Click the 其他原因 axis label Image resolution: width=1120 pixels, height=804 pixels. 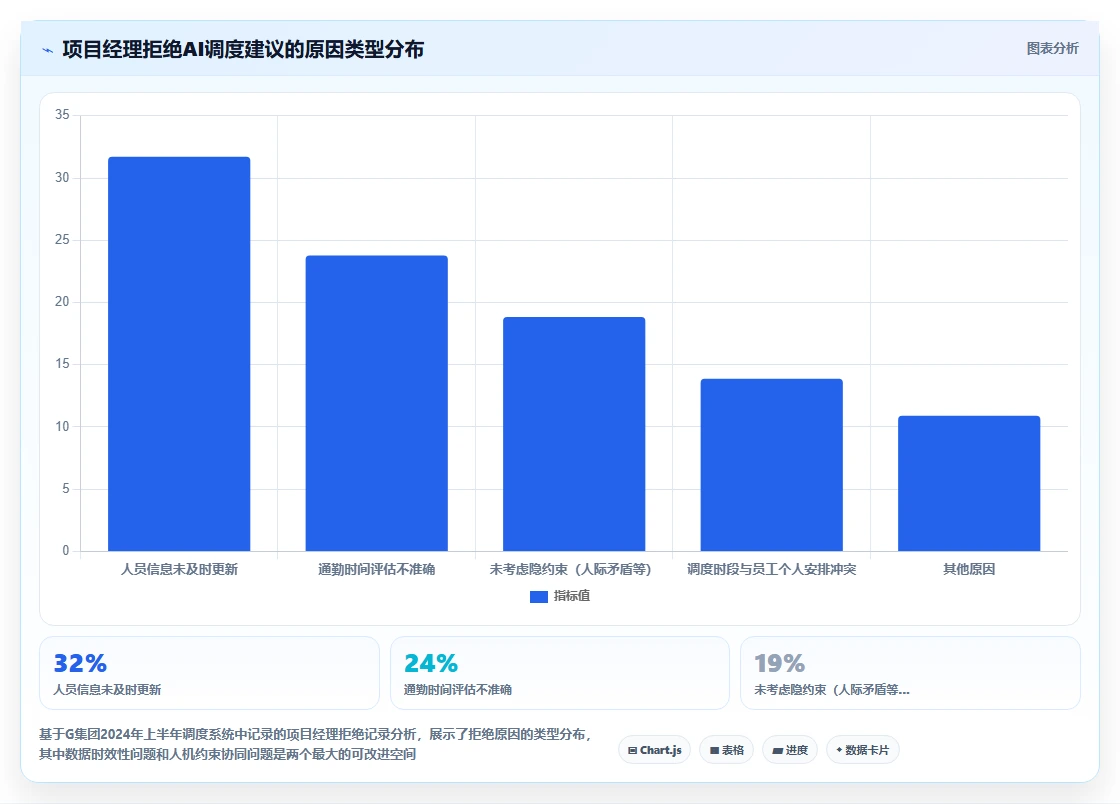(x=969, y=569)
